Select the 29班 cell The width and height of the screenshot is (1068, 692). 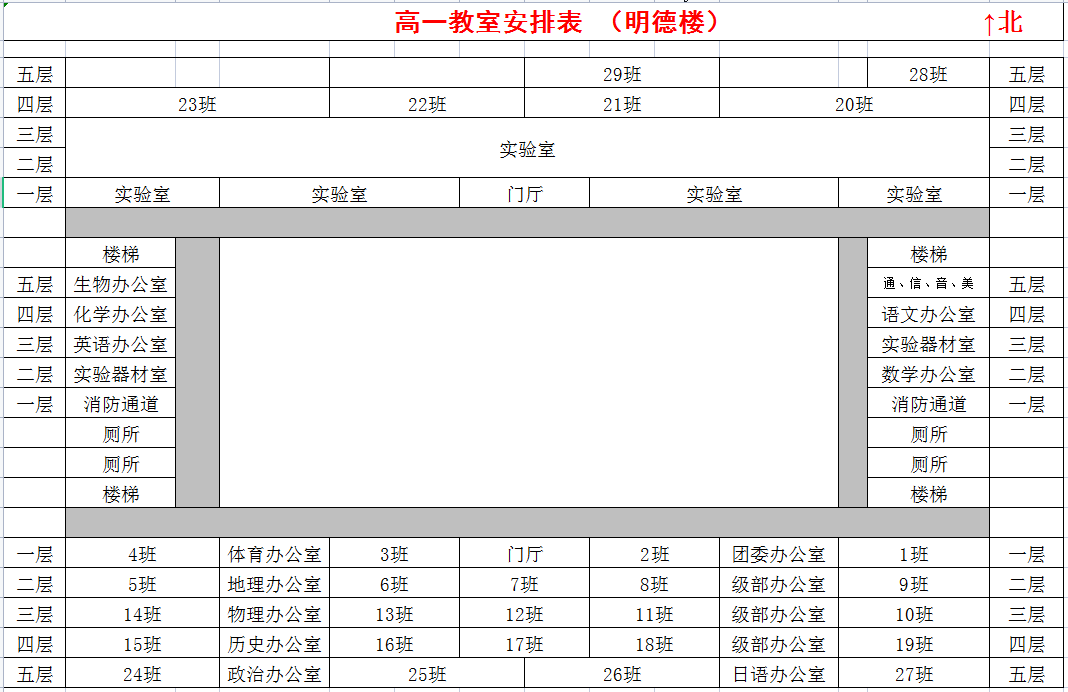point(621,74)
